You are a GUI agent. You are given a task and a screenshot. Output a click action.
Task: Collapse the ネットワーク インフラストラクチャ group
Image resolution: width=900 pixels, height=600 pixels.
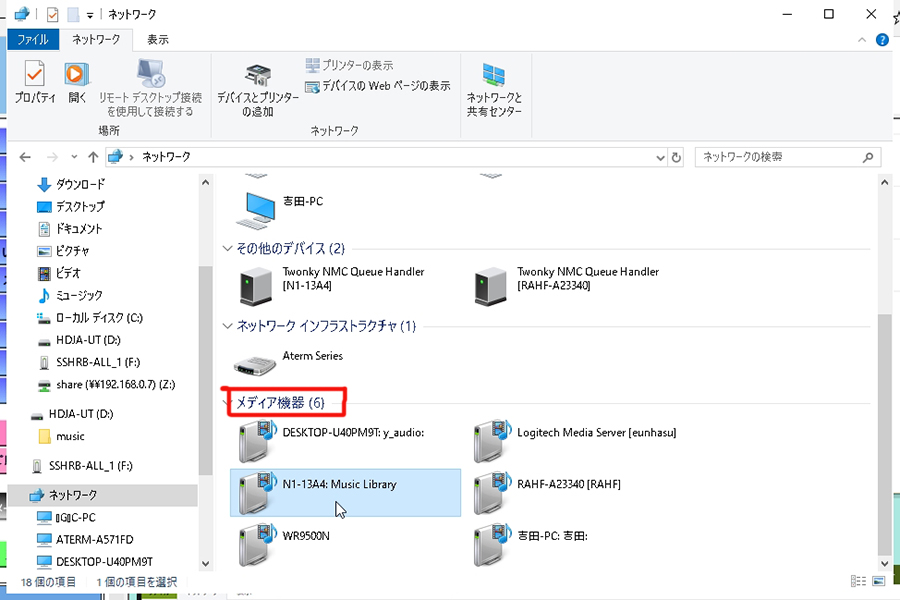(227, 327)
